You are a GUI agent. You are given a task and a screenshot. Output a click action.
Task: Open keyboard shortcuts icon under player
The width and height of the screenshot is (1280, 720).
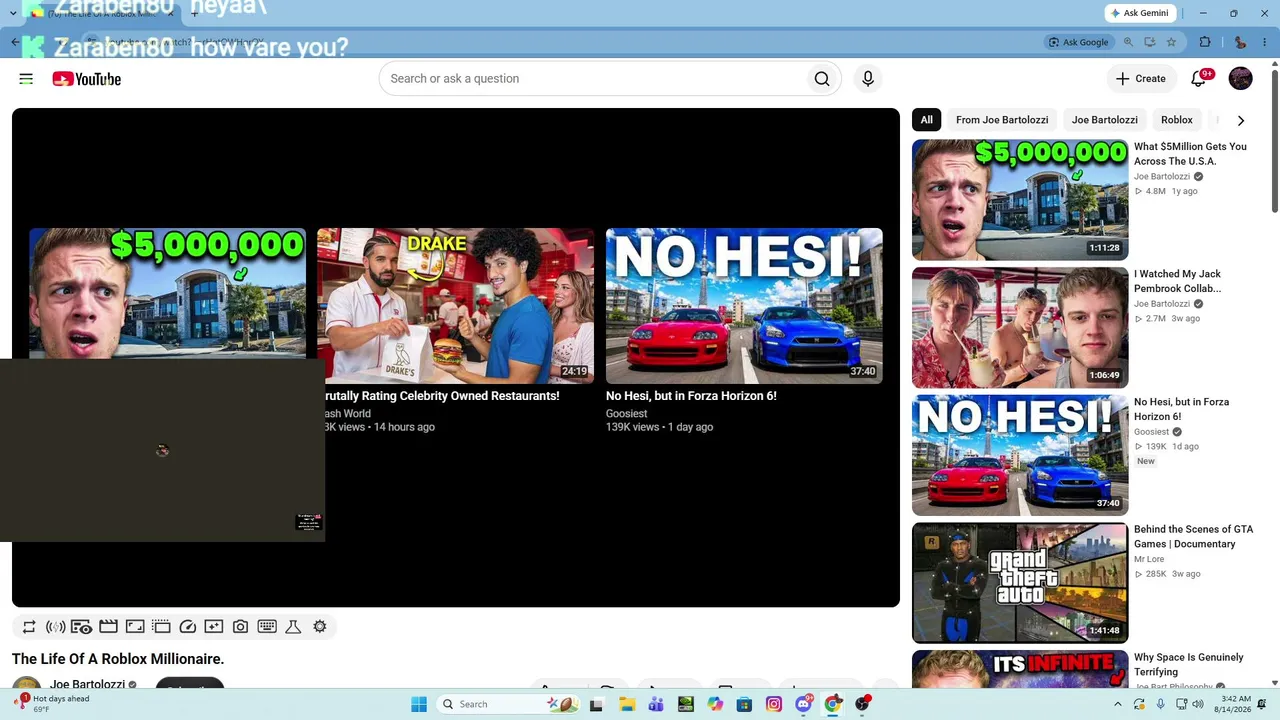tap(267, 627)
